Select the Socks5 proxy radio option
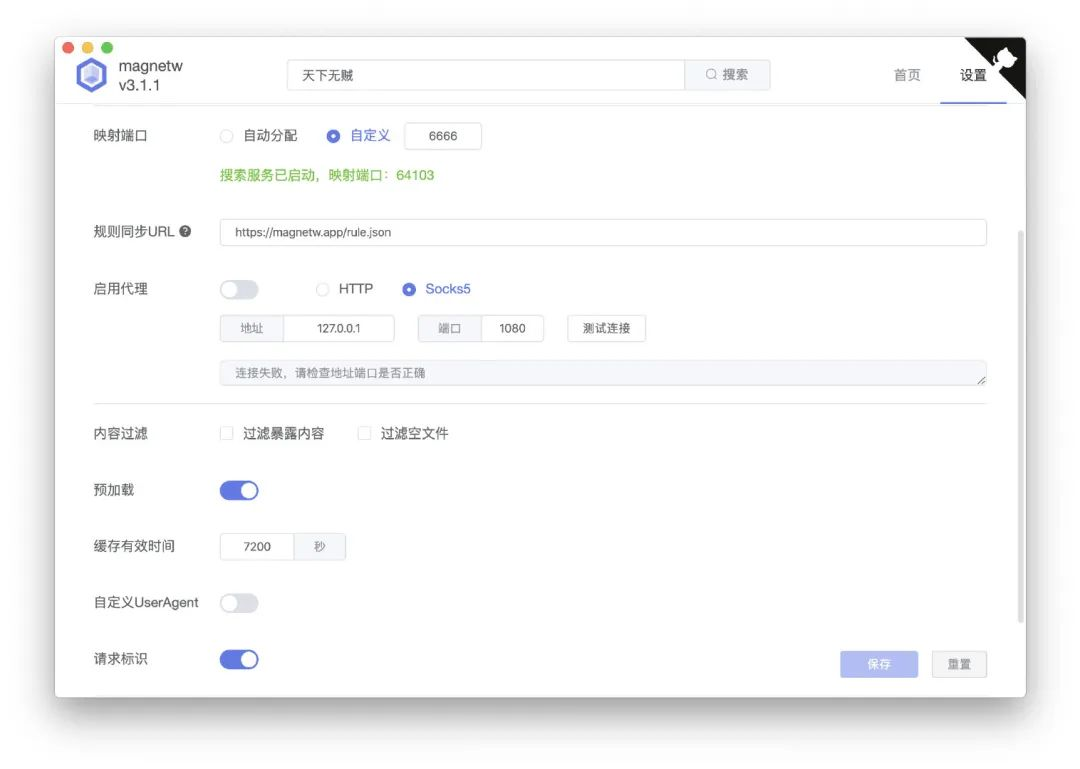Viewport: 1080px width, 769px height. [x=408, y=288]
